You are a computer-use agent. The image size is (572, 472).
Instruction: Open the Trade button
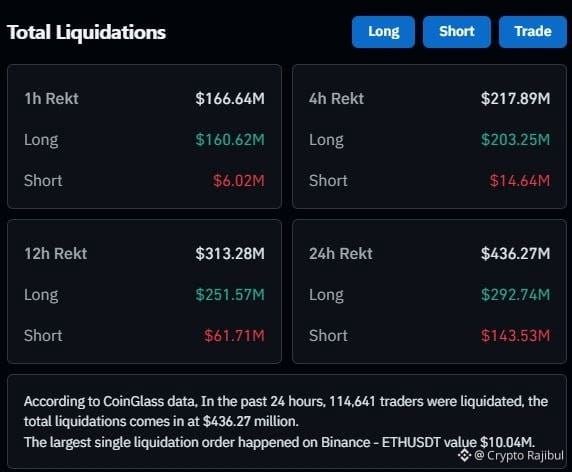533,32
